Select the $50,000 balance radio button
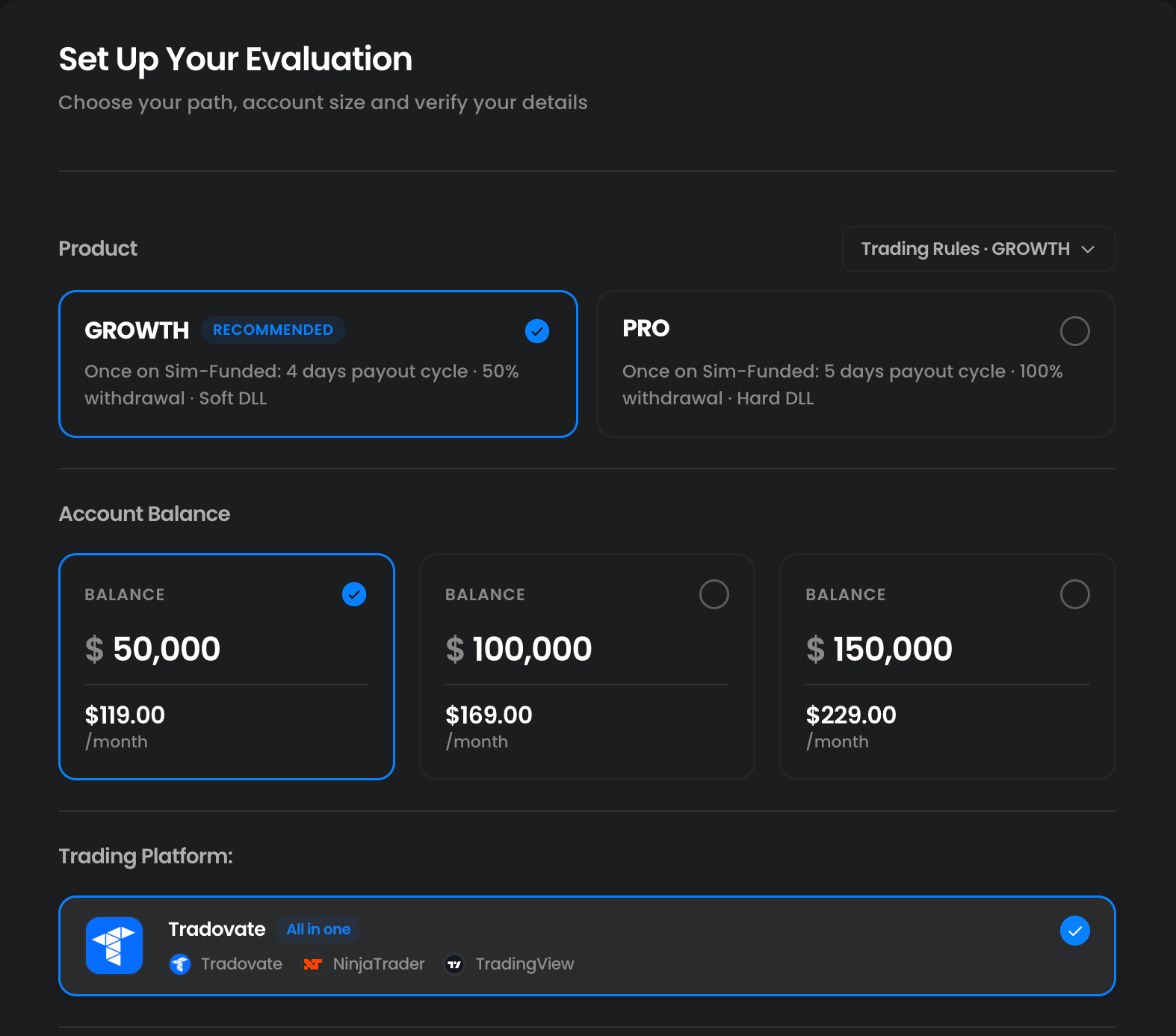The height and width of the screenshot is (1036, 1176). (354, 594)
